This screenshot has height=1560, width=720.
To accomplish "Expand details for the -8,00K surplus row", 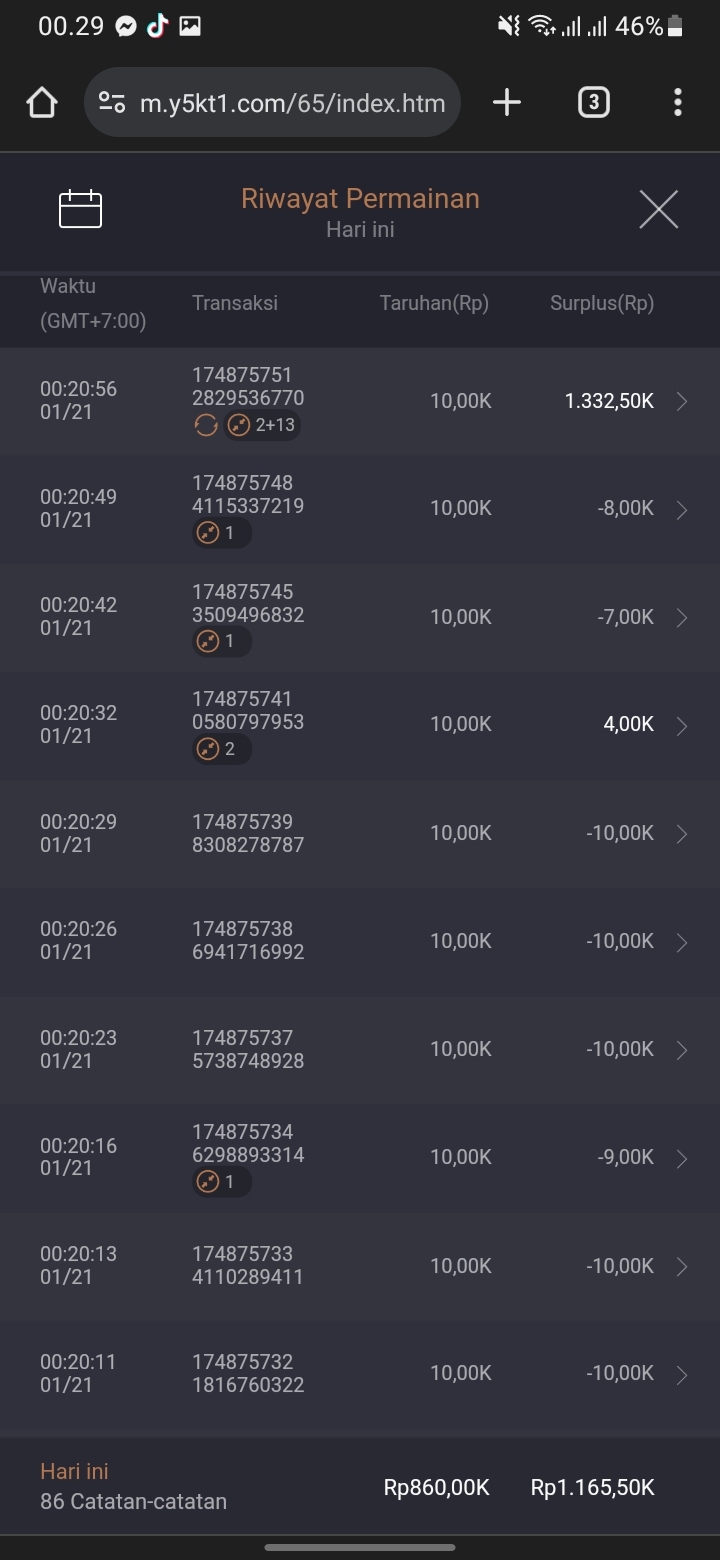I will [682, 510].
